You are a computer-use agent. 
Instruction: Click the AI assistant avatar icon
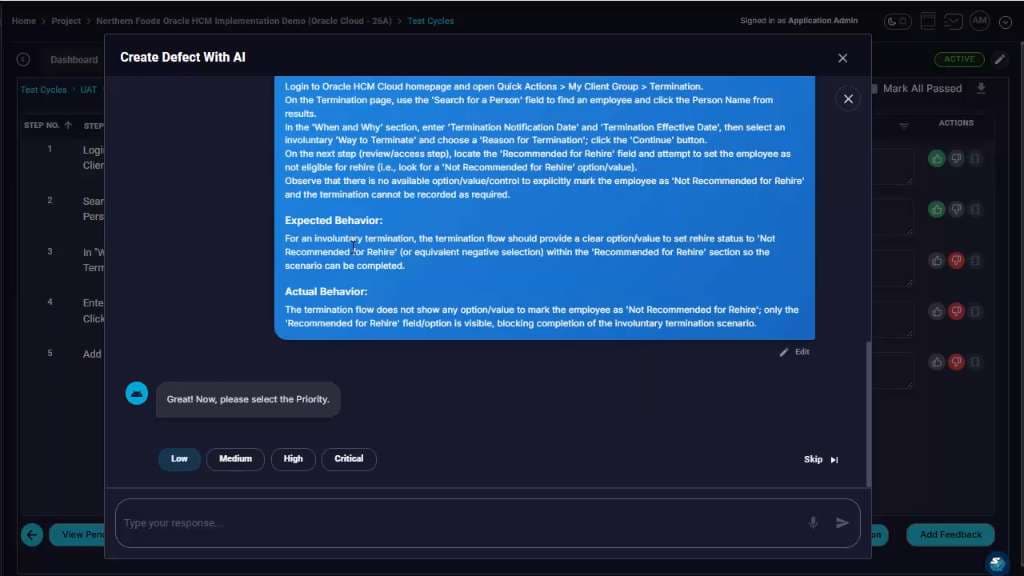point(136,393)
